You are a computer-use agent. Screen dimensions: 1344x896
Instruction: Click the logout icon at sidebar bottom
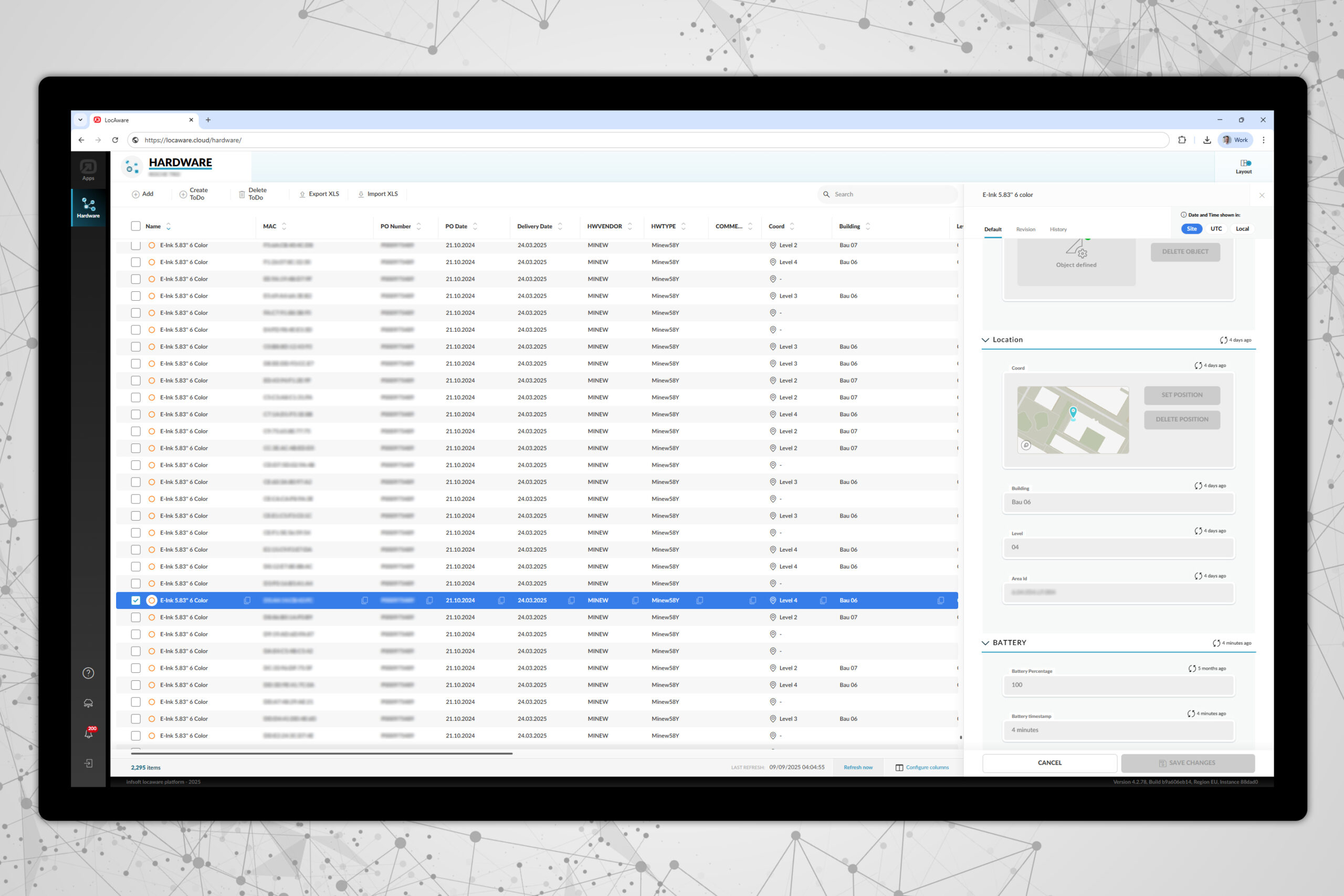[x=88, y=763]
